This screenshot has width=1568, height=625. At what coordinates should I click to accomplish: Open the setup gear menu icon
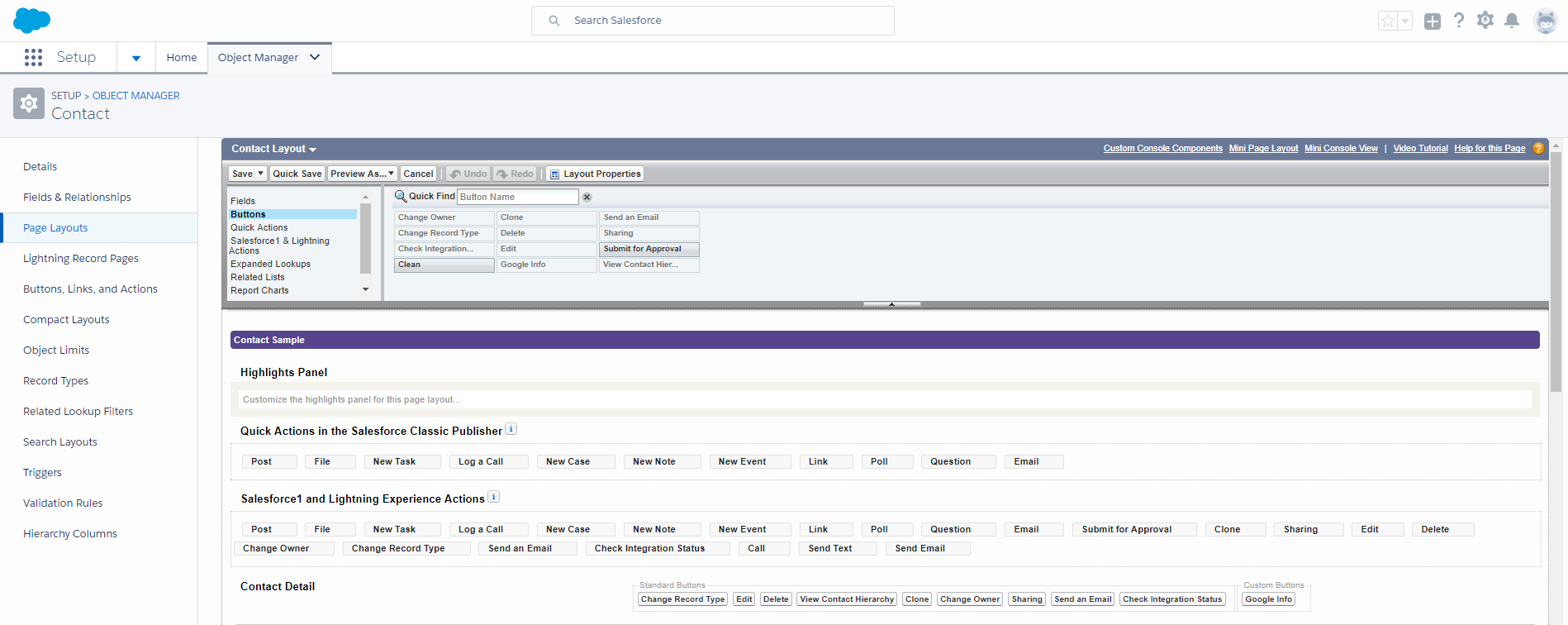coord(1485,21)
